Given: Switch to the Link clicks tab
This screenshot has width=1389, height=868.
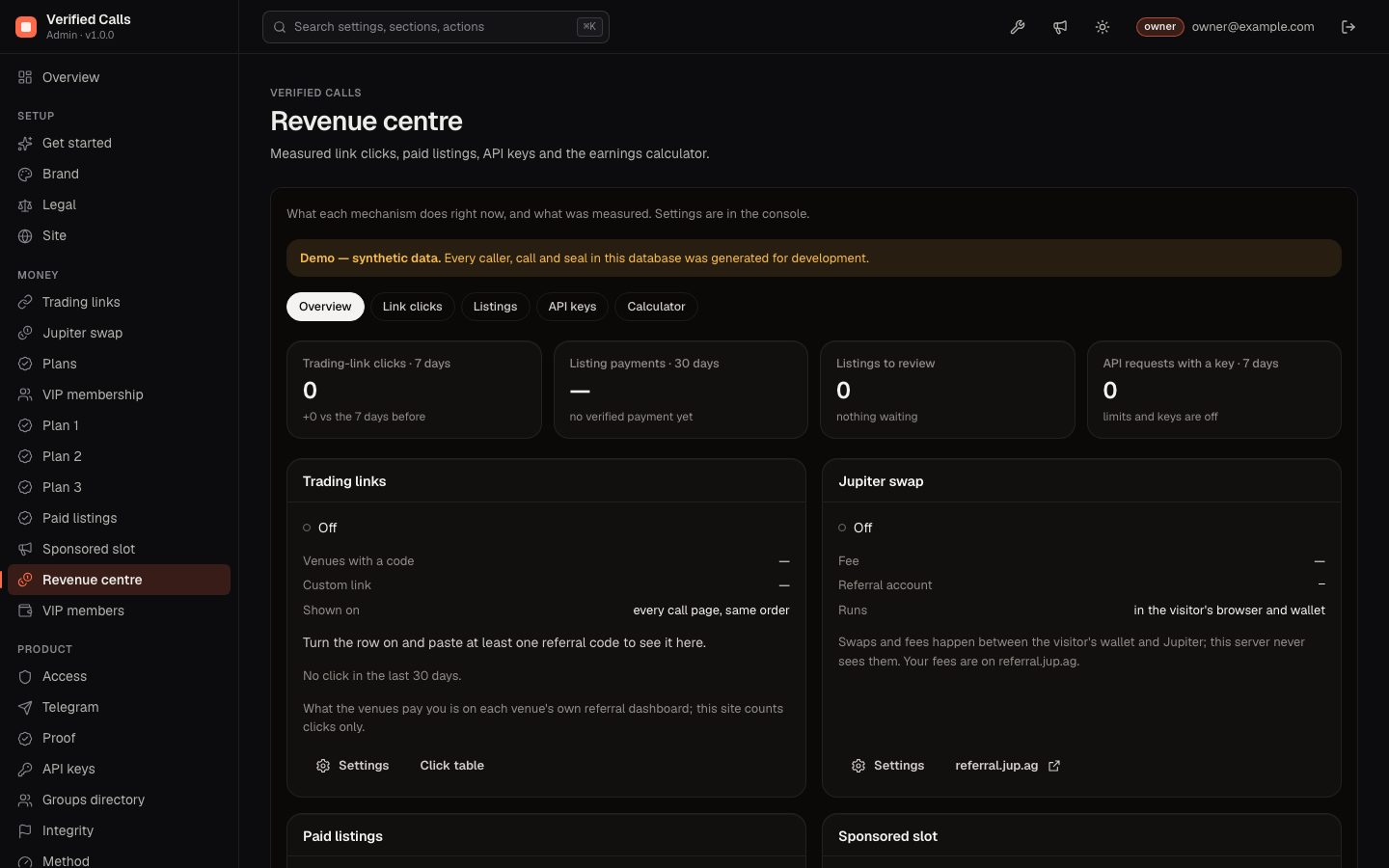Looking at the screenshot, I should pos(412,307).
